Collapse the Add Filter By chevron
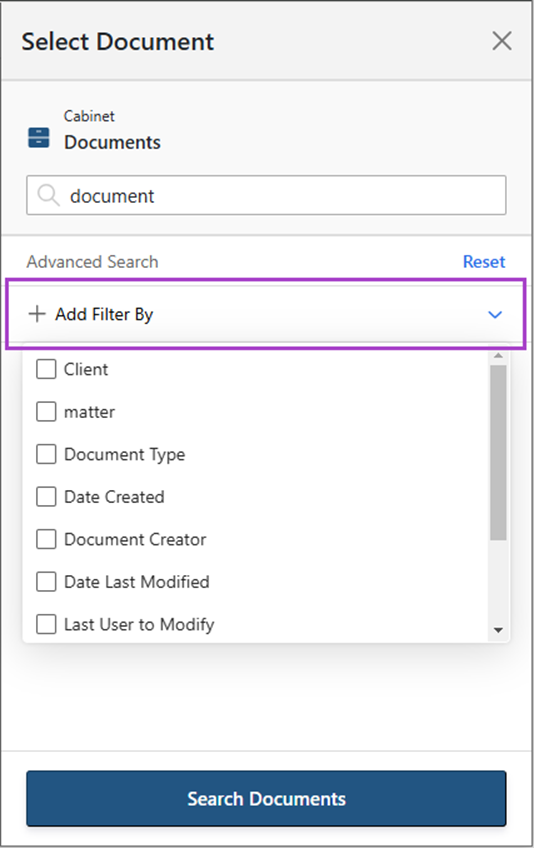 pos(495,314)
